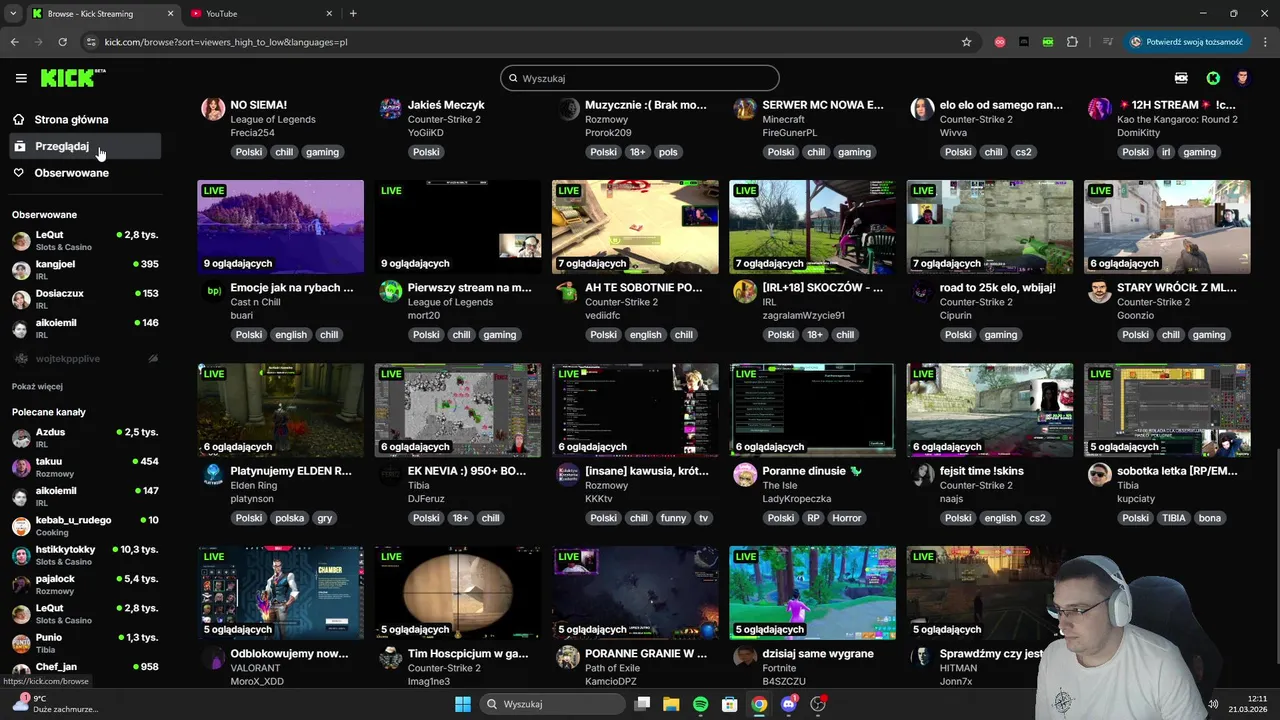Reload the page
Viewport: 1280px width, 720px height.
click(62, 42)
